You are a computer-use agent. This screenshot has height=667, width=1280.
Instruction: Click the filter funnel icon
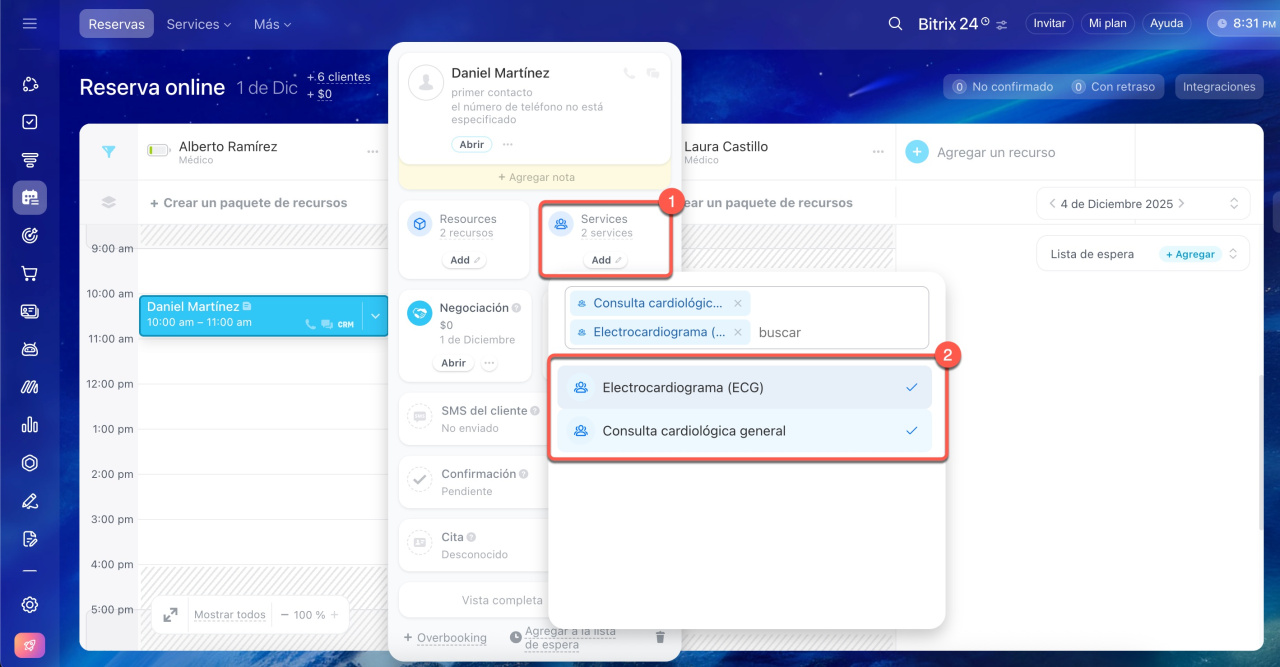[x=109, y=152]
